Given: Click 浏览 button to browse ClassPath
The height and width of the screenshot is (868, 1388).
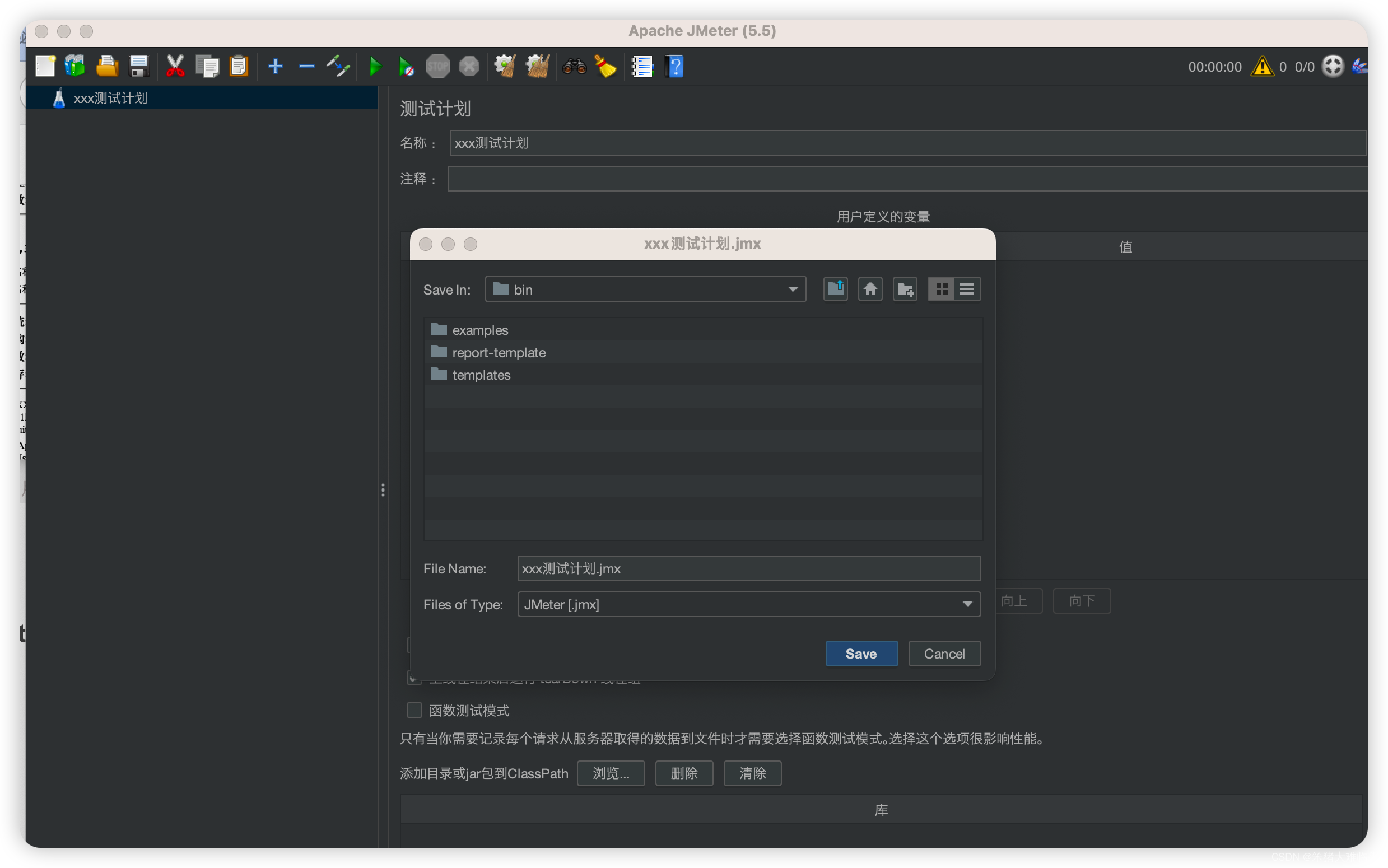Looking at the screenshot, I should [610, 773].
